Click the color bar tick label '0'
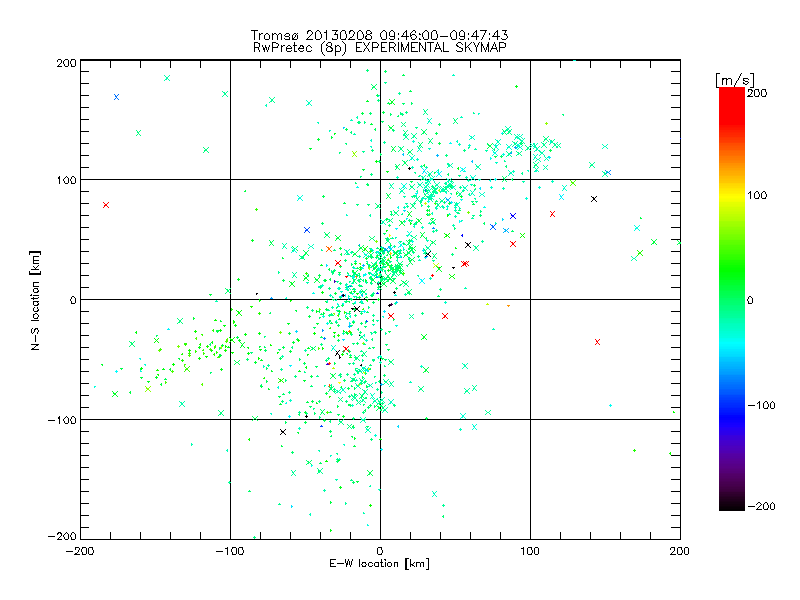Image resolution: width=800 pixels, height=600 pixels. [x=750, y=300]
